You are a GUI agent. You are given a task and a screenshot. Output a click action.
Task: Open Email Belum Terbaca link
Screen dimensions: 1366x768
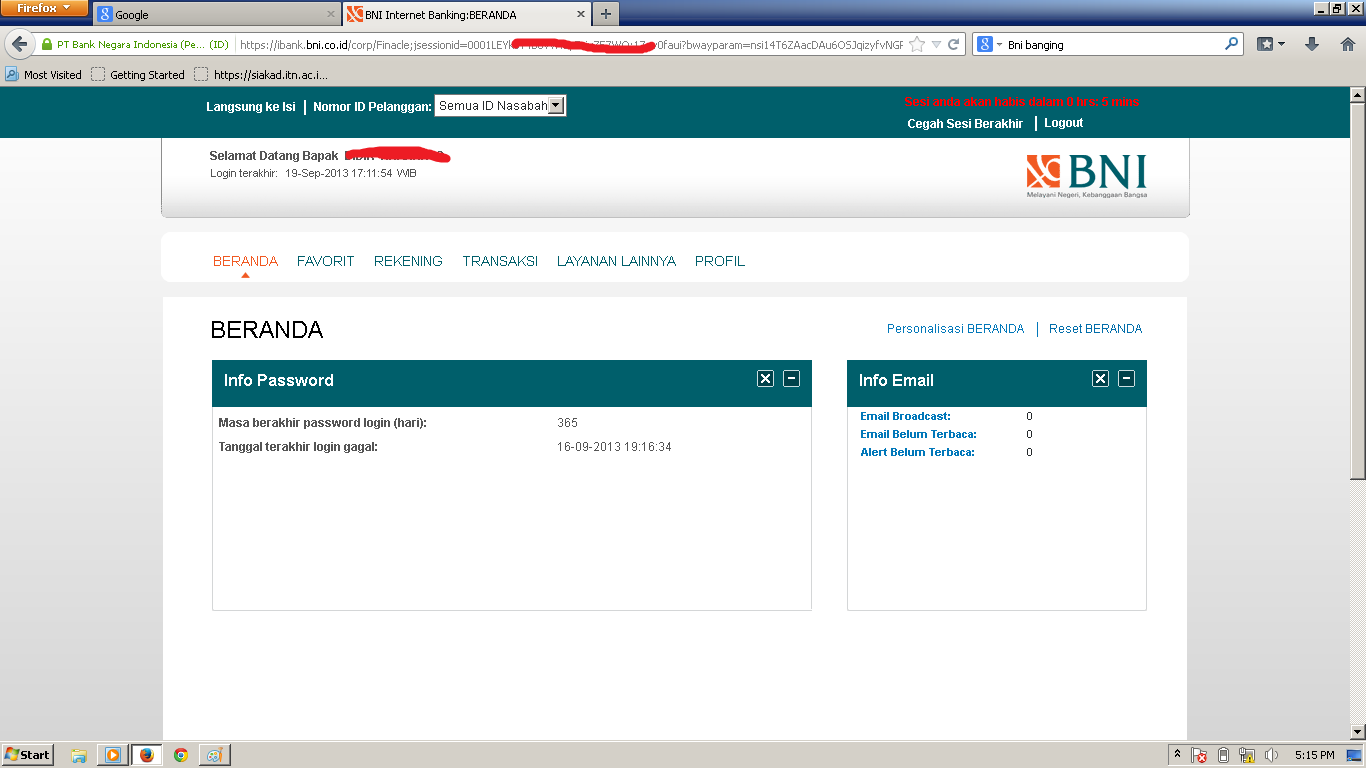tap(919, 434)
